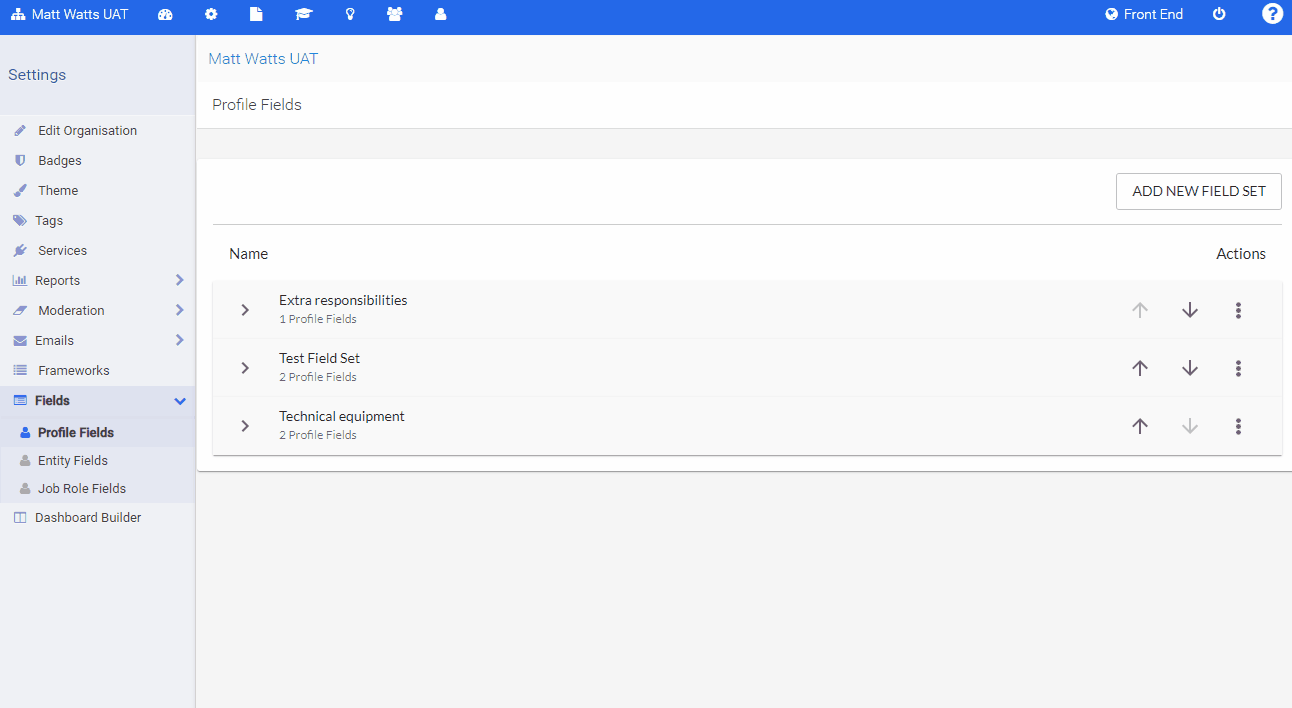Click "2 Profile Fields" under Test Field Set
The height and width of the screenshot is (708, 1292).
click(x=318, y=377)
